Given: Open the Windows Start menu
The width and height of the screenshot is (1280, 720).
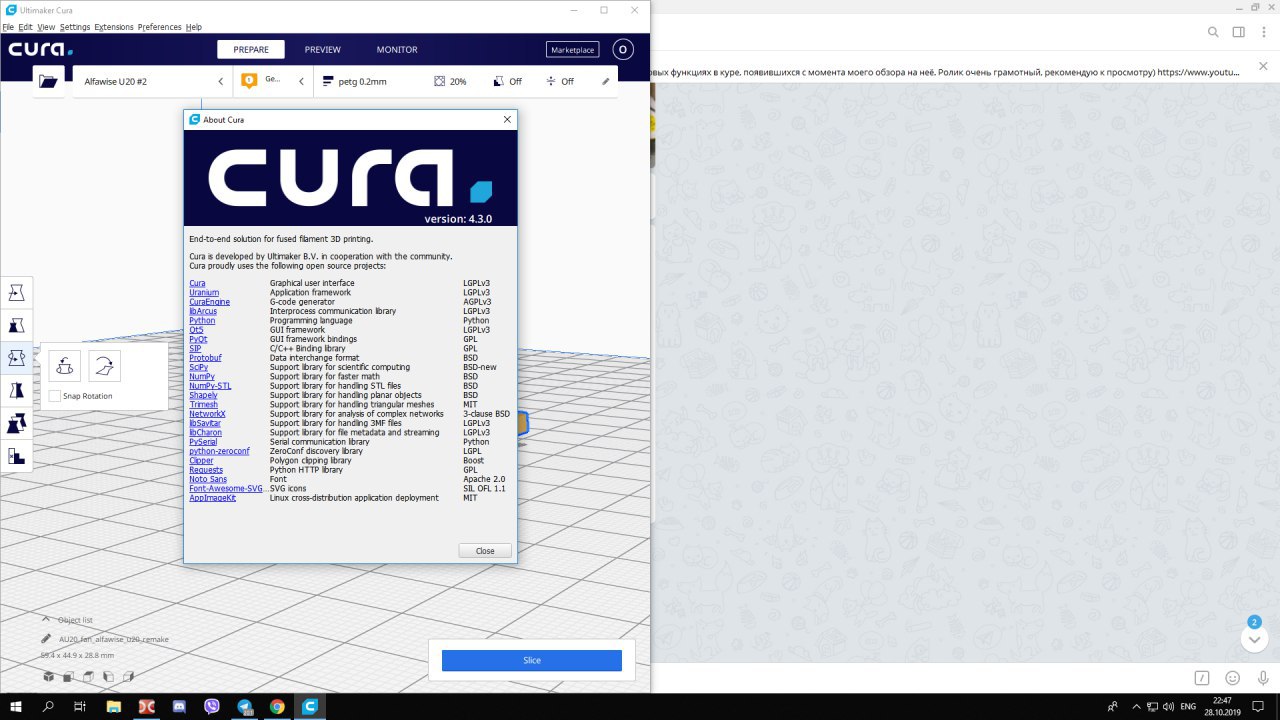Looking at the screenshot, I should (16, 706).
